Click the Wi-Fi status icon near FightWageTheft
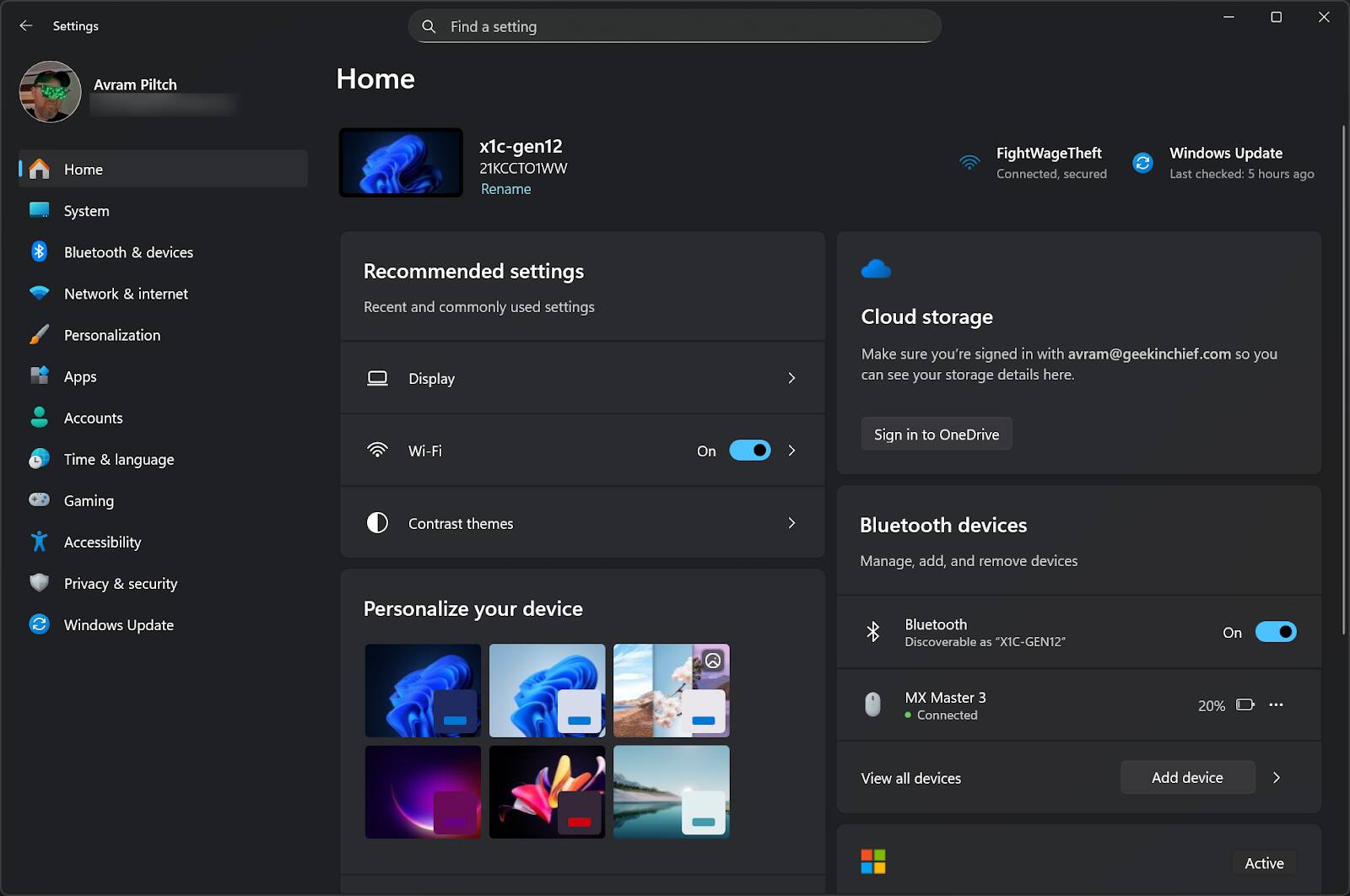The image size is (1350, 896). pos(970,162)
